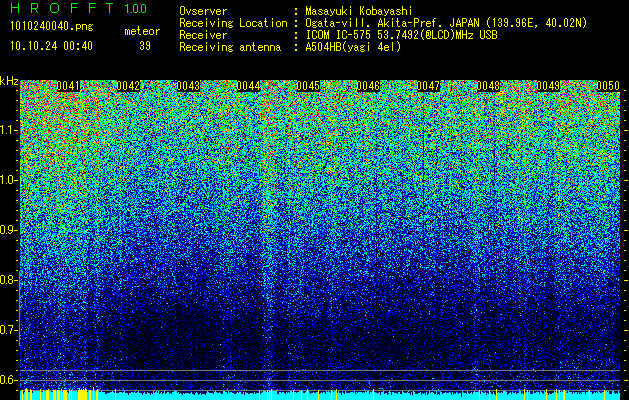The image size is (629, 400).
Task: Select the file name 1010240040.png
Action: point(52,26)
